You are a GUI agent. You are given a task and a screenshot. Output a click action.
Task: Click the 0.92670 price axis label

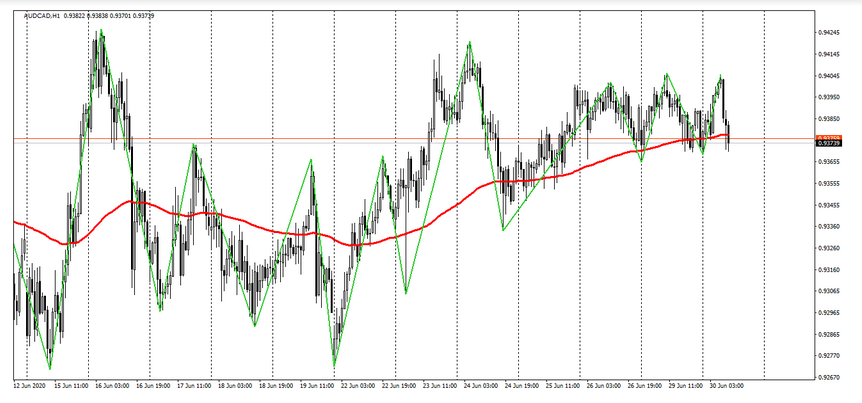point(827,355)
